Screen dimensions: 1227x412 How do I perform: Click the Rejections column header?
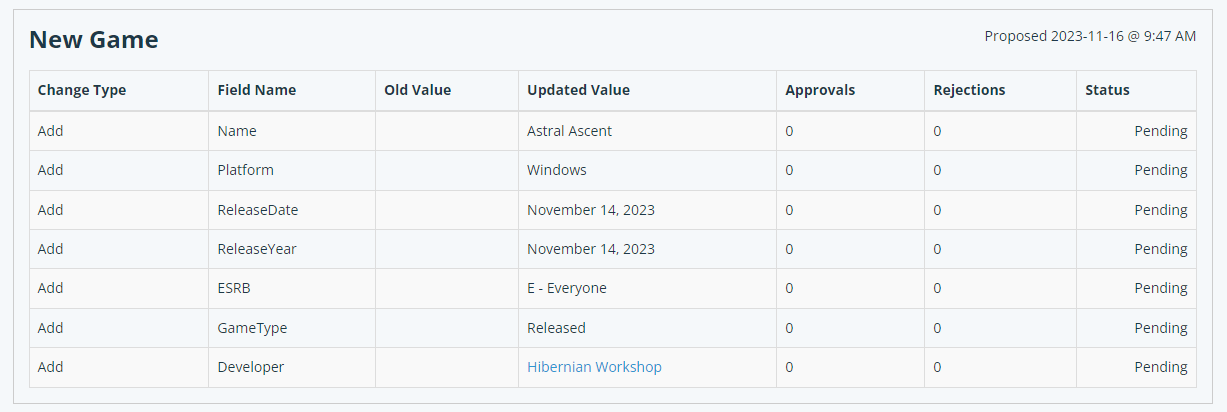click(970, 90)
